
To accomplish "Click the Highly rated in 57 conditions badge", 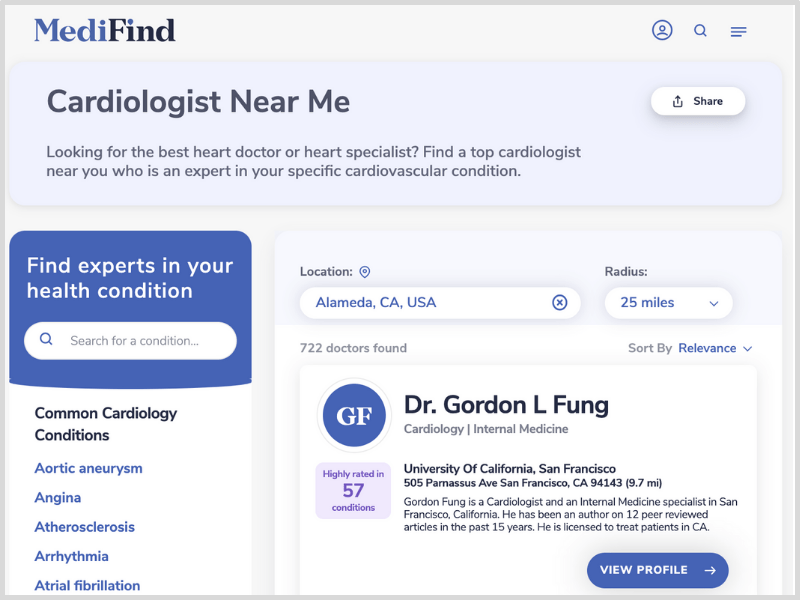I will (x=353, y=490).
